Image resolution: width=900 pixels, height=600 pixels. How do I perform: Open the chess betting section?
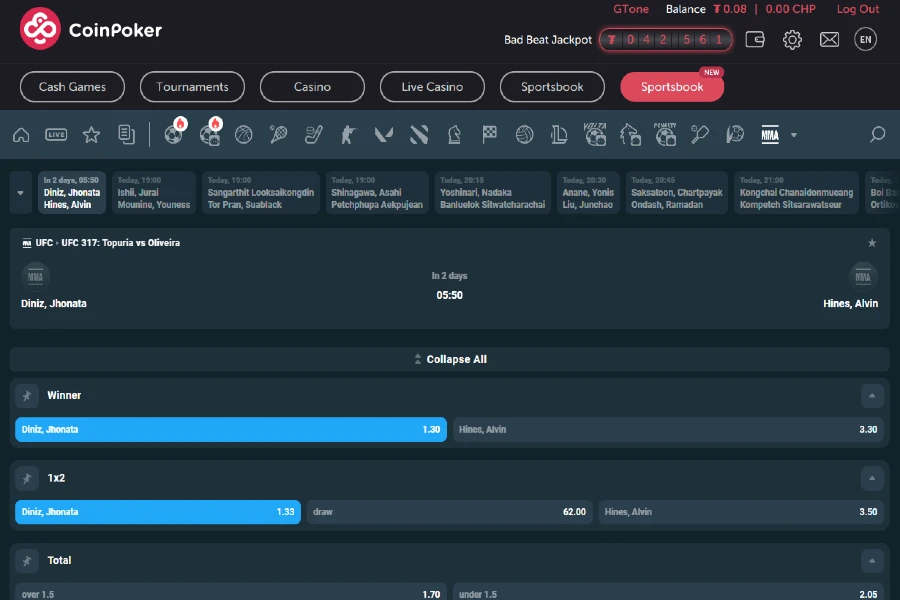click(454, 134)
